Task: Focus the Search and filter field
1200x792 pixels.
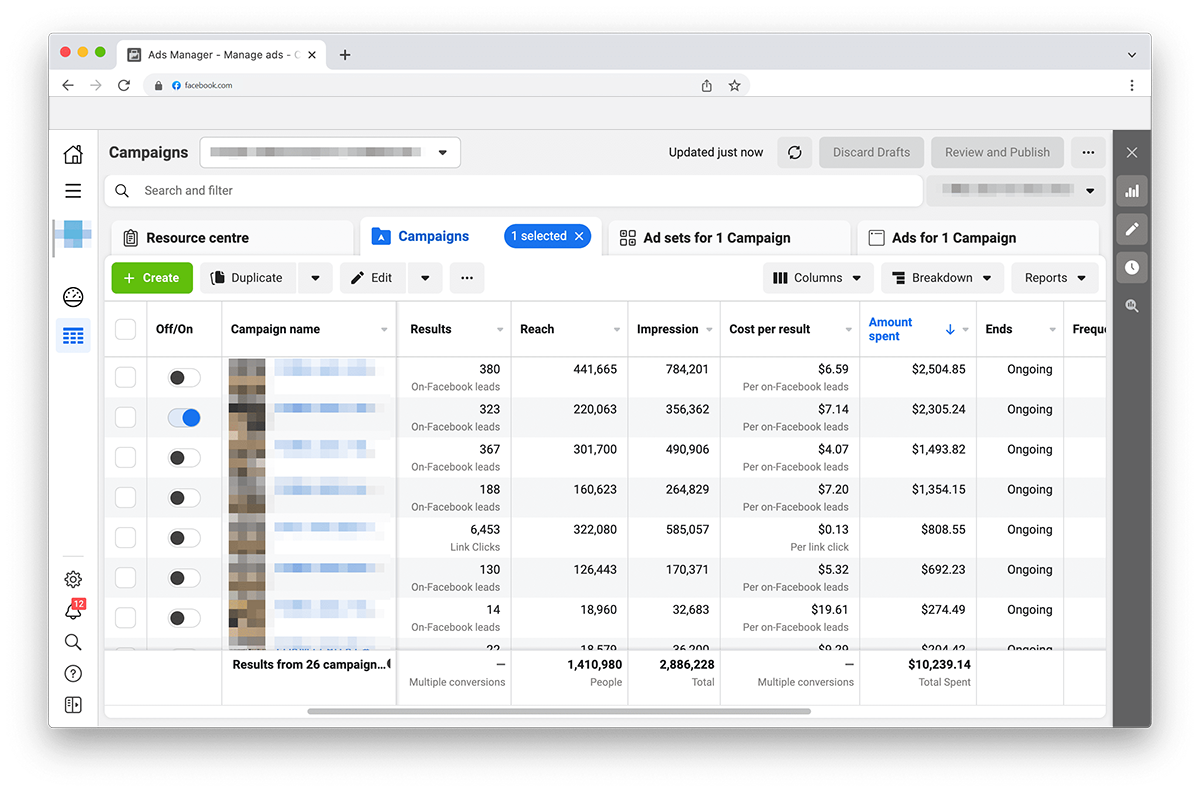Action: click(x=514, y=190)
